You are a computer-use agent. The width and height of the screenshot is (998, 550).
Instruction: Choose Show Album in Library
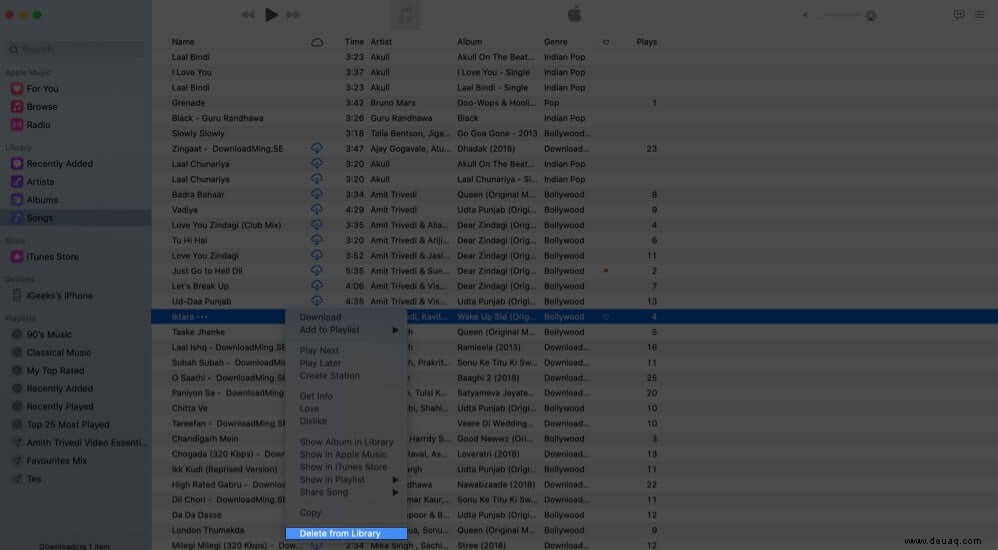(346, 442)
